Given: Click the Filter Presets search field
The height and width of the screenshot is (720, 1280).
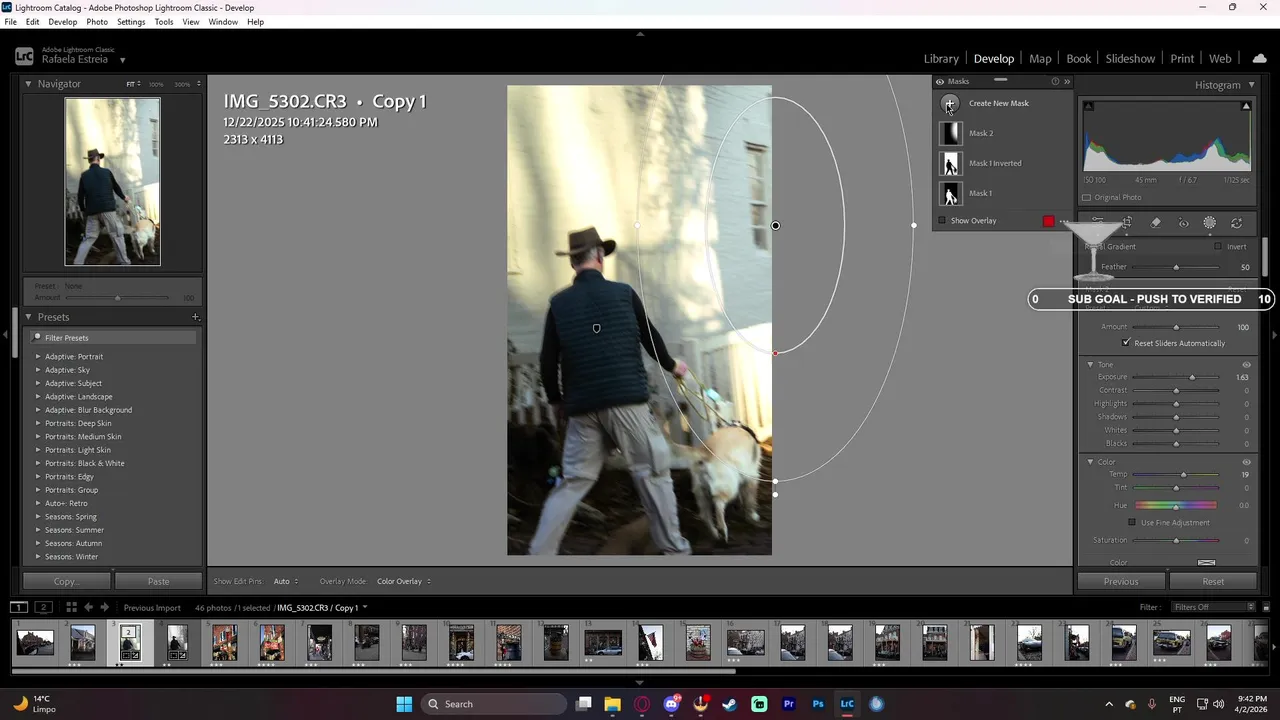Looking at the screenshot, I should pos(112,338).
